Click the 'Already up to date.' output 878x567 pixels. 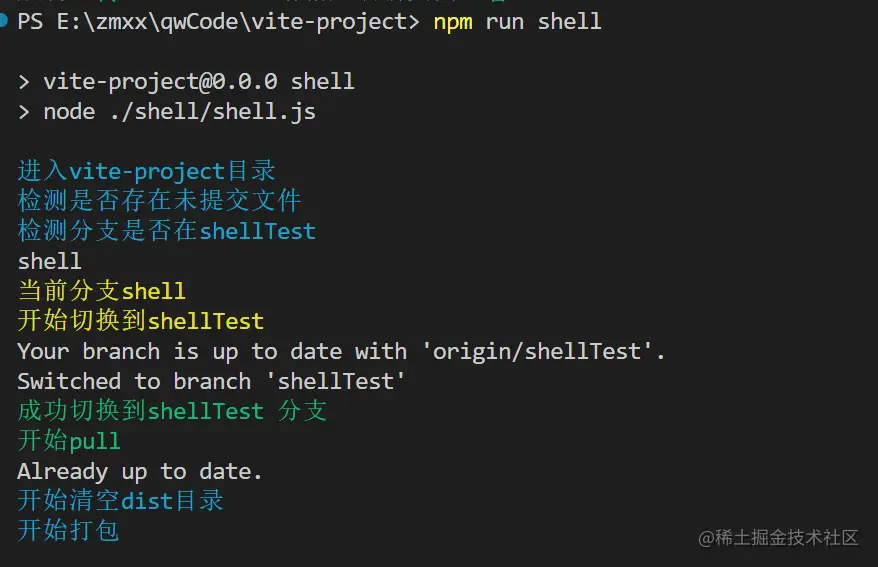coord(139,472)
